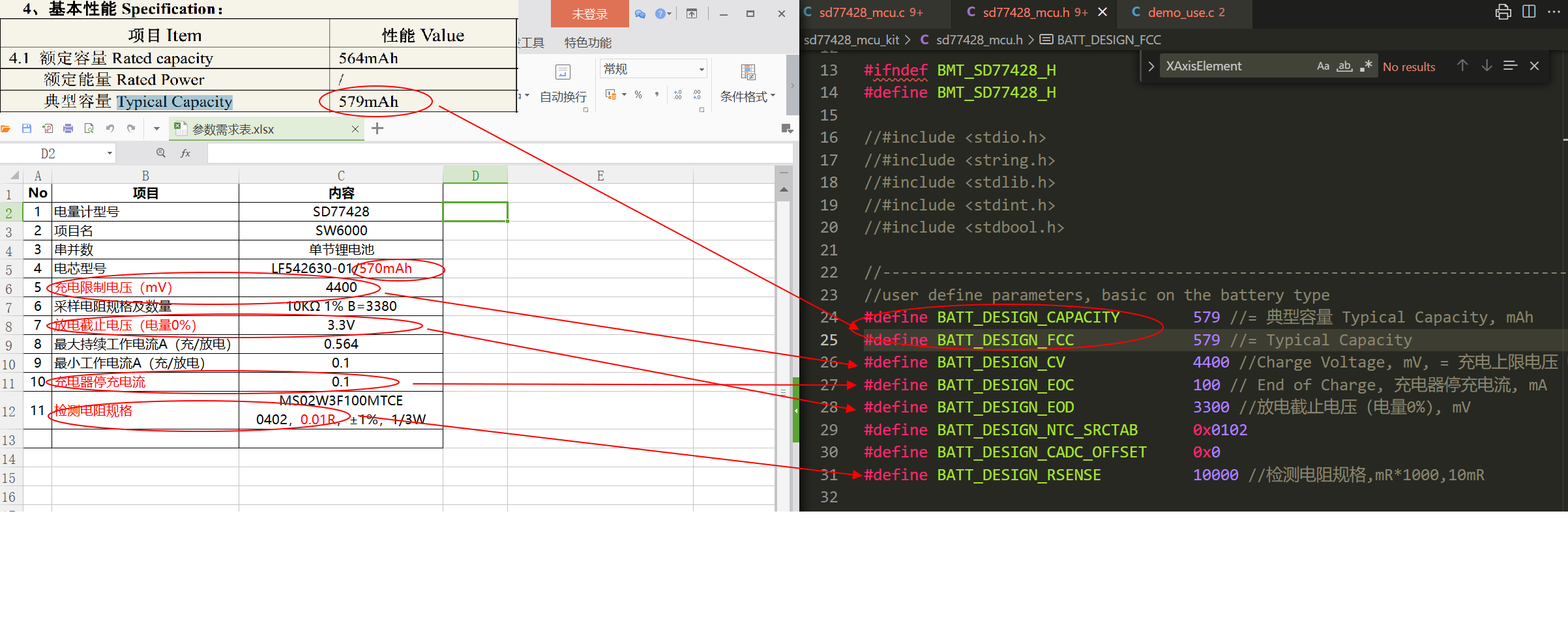Click the save icon in WPS quick toolbar
Viewport: 1568px width, 621px height.
pyautogui.click(x=27, y=128)
